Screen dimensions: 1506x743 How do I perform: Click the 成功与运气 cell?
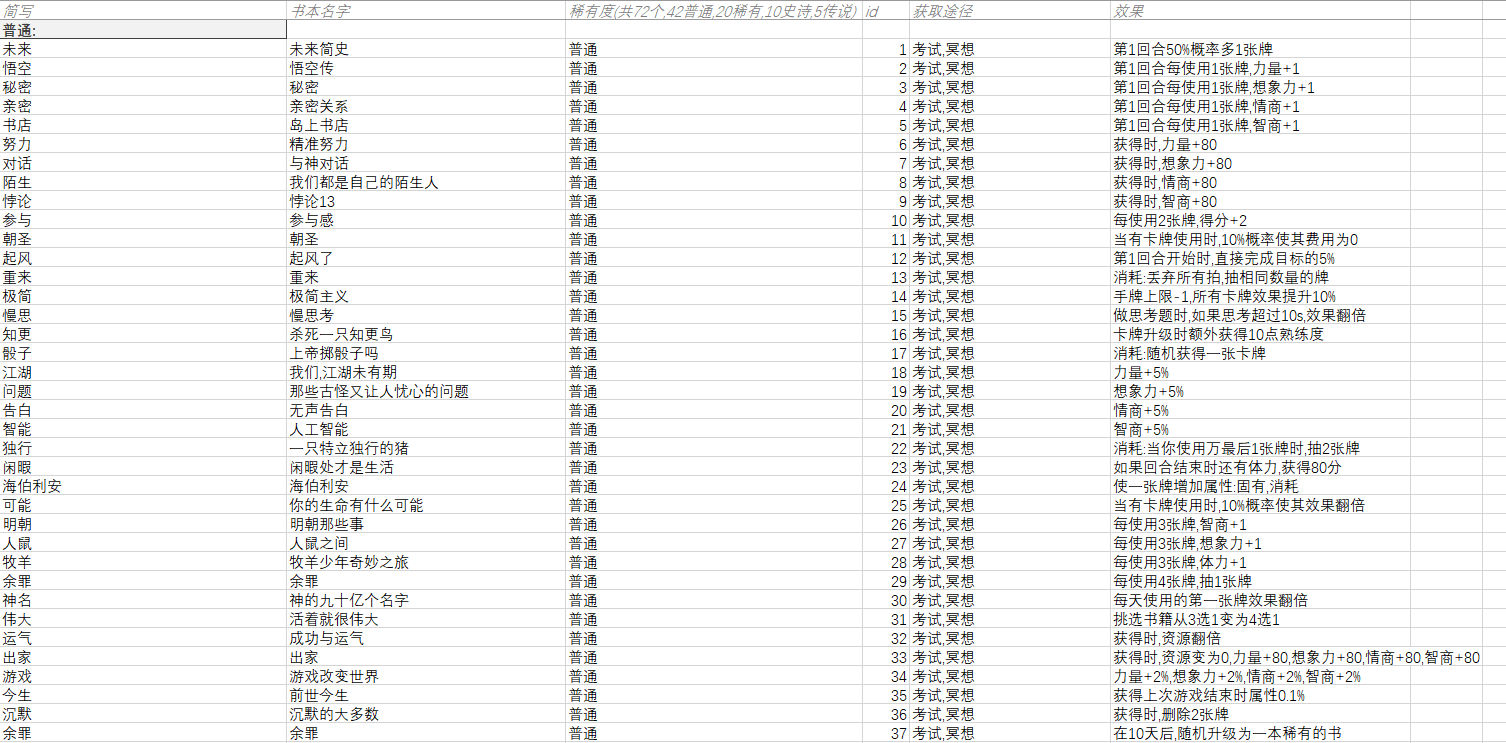coord(426,638)
